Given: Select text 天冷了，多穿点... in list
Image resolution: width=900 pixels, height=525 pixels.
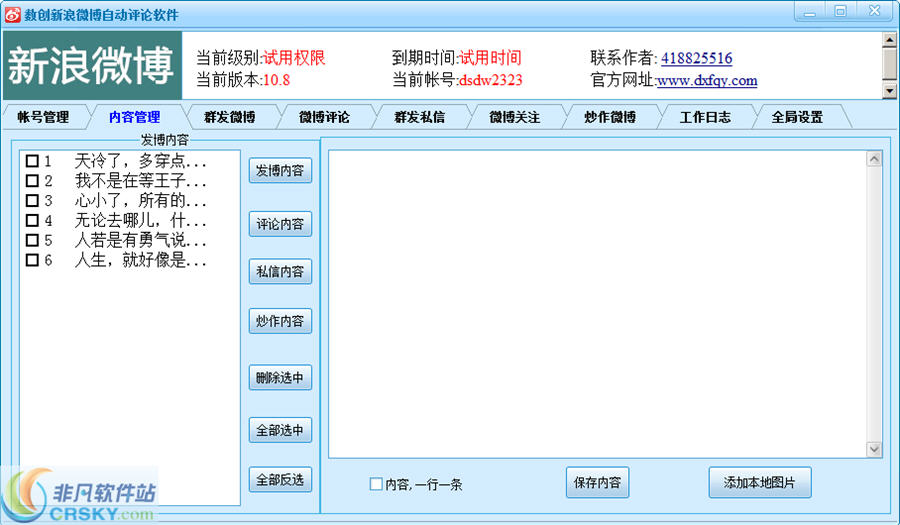Looking at the screenshot, I should click(x=140, y=161).
